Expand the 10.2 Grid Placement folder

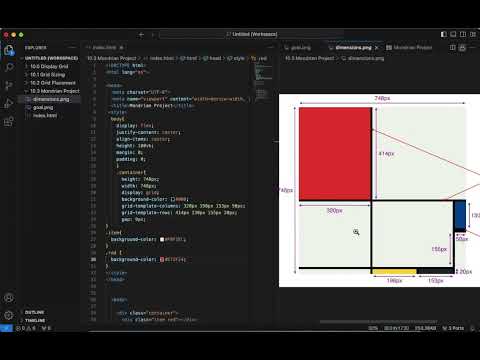(53, 83)
